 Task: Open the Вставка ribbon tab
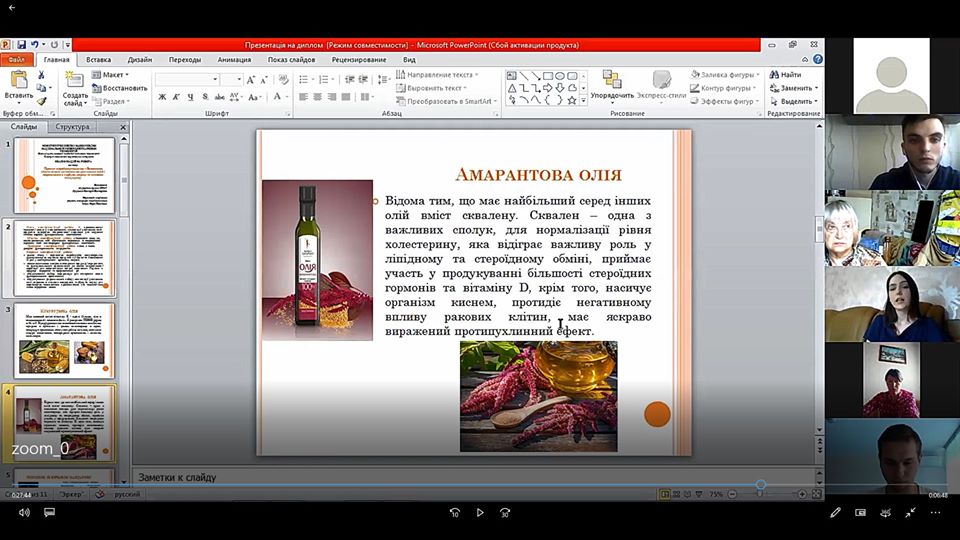(99, 60)
